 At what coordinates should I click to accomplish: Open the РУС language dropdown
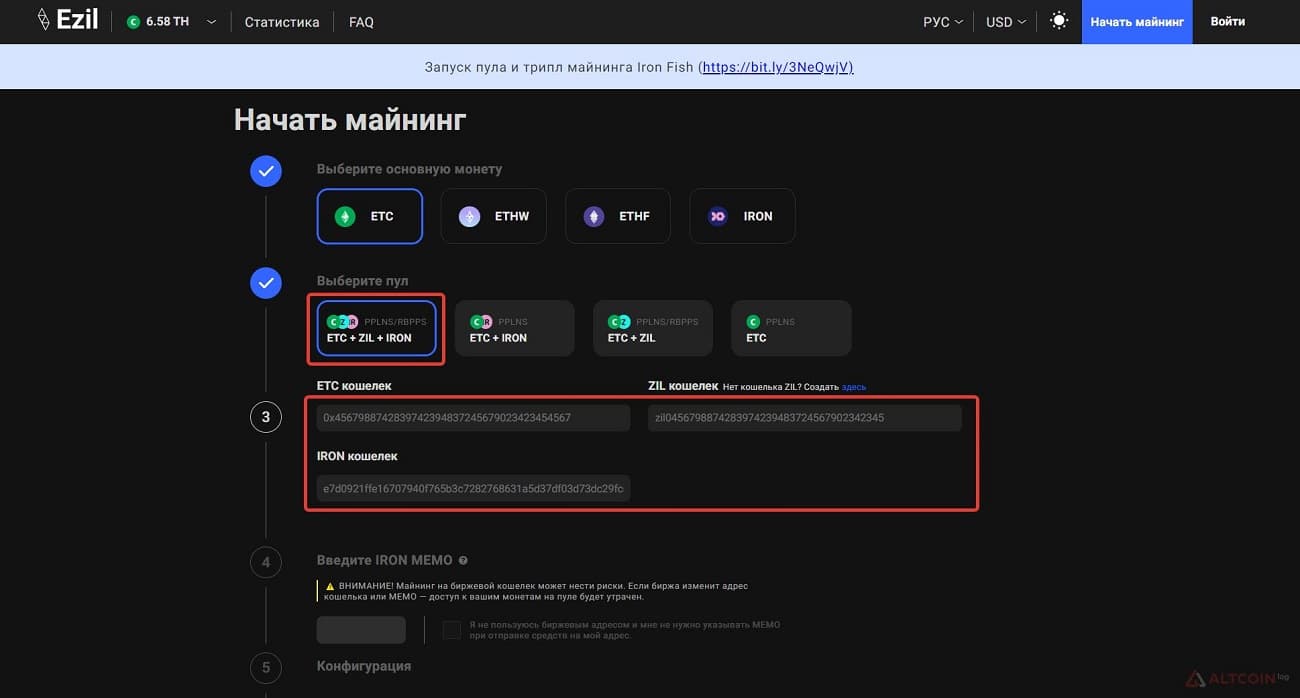pos(943,22)
